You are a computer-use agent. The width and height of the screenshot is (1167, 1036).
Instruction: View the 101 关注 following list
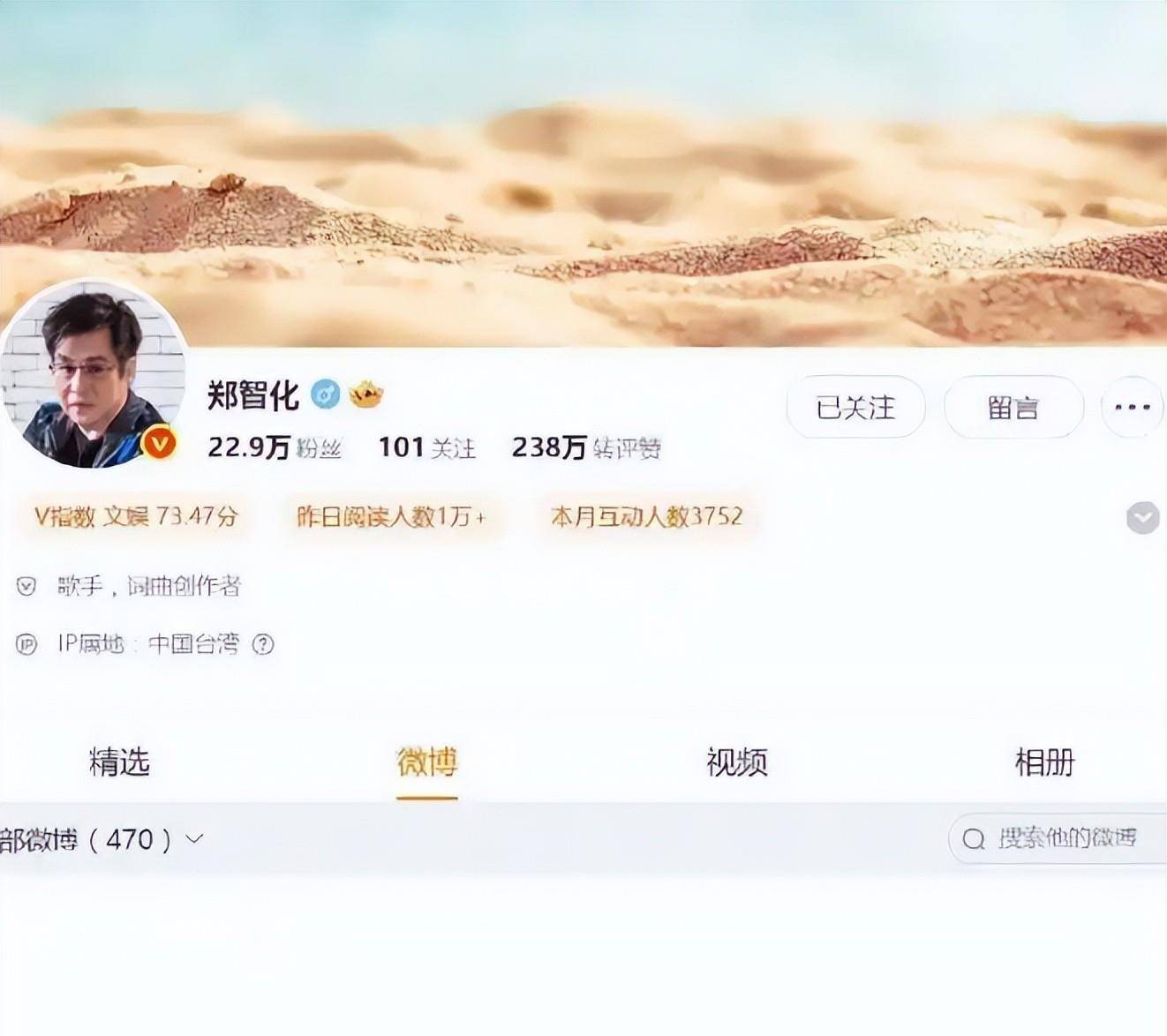pyautogui.click(x=427, y=448)
